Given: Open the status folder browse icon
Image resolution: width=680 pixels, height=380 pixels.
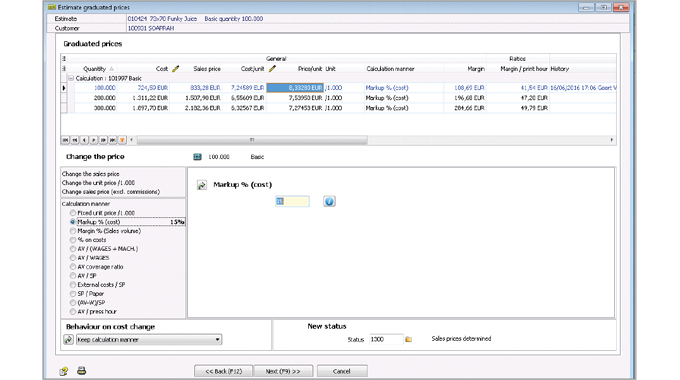Looking at the screenshot, I should pos(409,339).
